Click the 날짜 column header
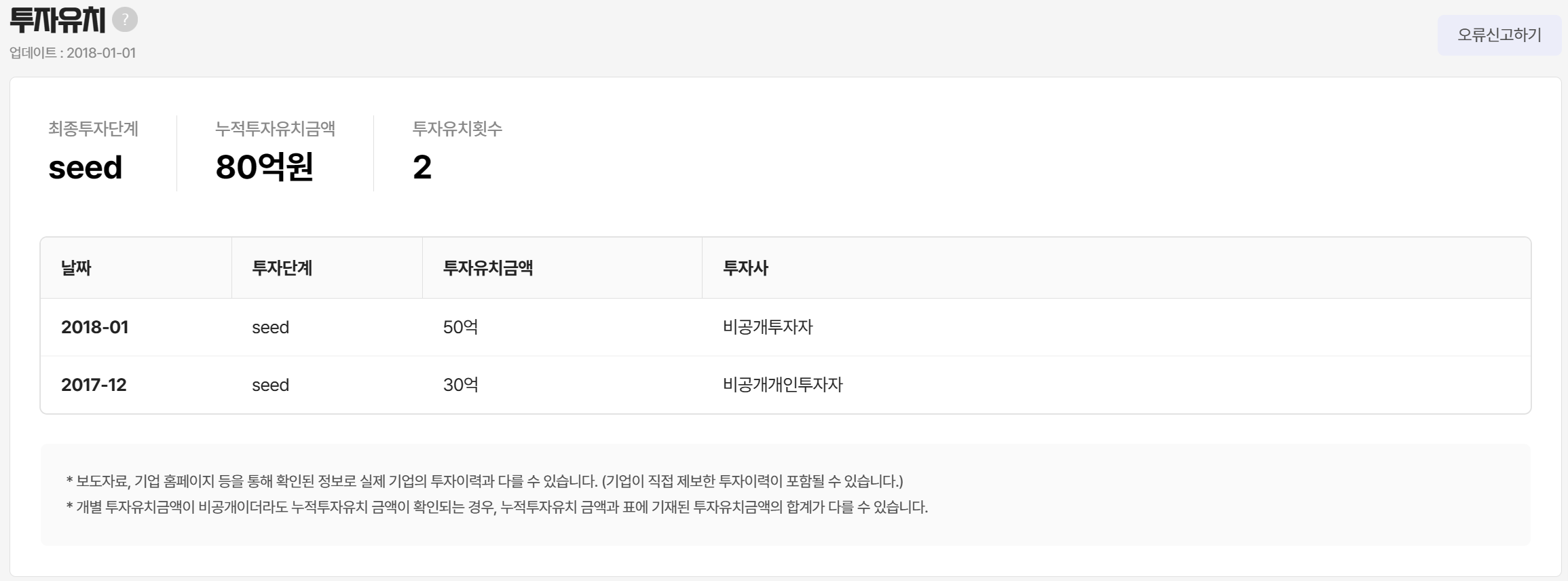The width and height of the screenshot is (1568, 581). point(76,268)
